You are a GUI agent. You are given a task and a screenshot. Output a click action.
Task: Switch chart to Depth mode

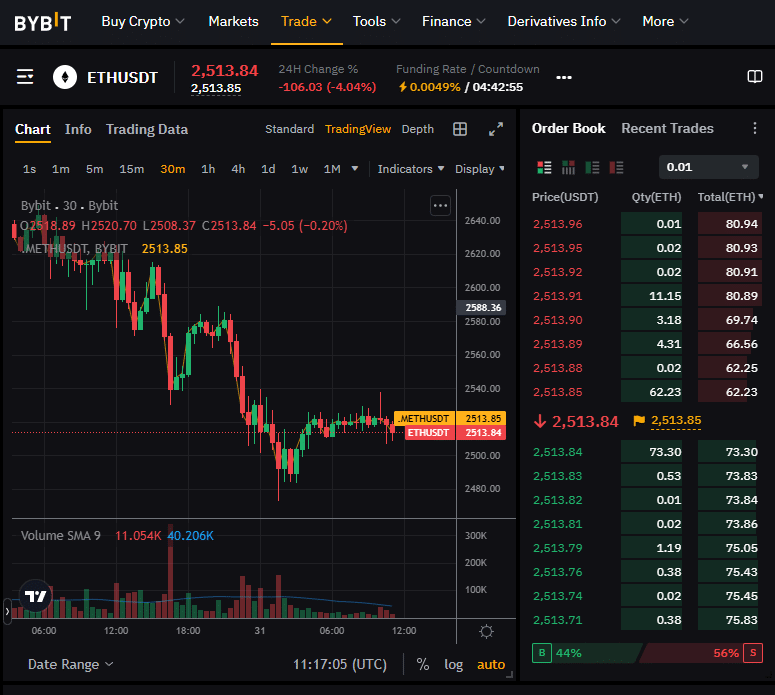(x=418, y=129)
